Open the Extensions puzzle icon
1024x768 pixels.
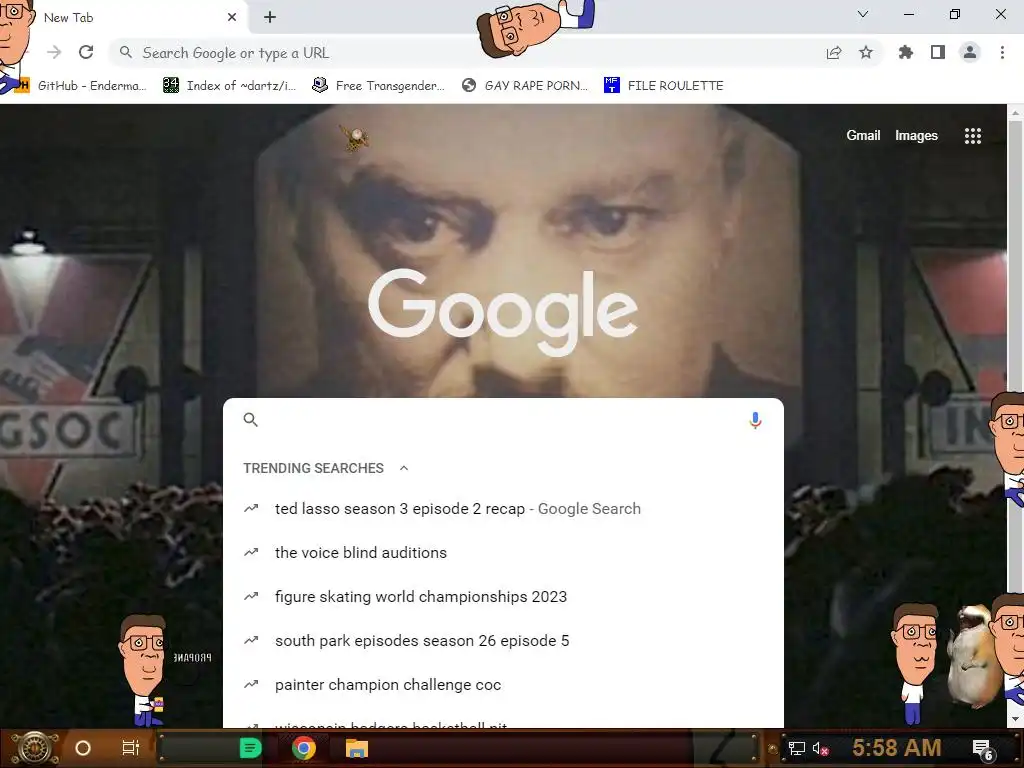(906, 52)
